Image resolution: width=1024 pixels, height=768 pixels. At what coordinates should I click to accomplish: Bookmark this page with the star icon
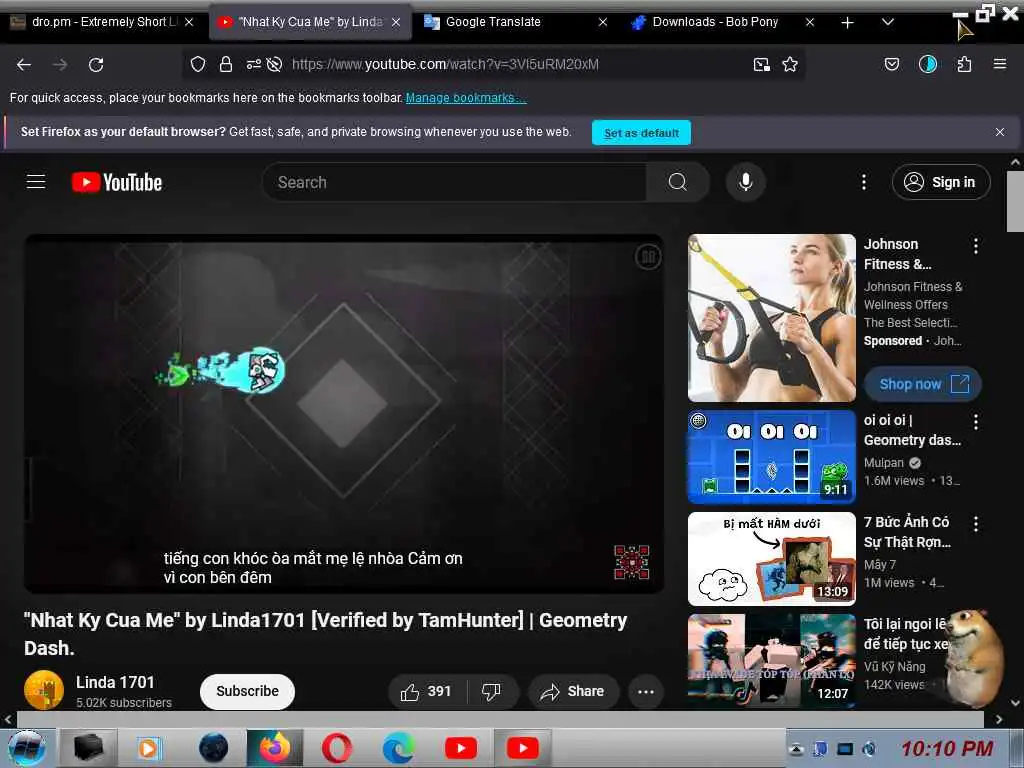[790, 64]
